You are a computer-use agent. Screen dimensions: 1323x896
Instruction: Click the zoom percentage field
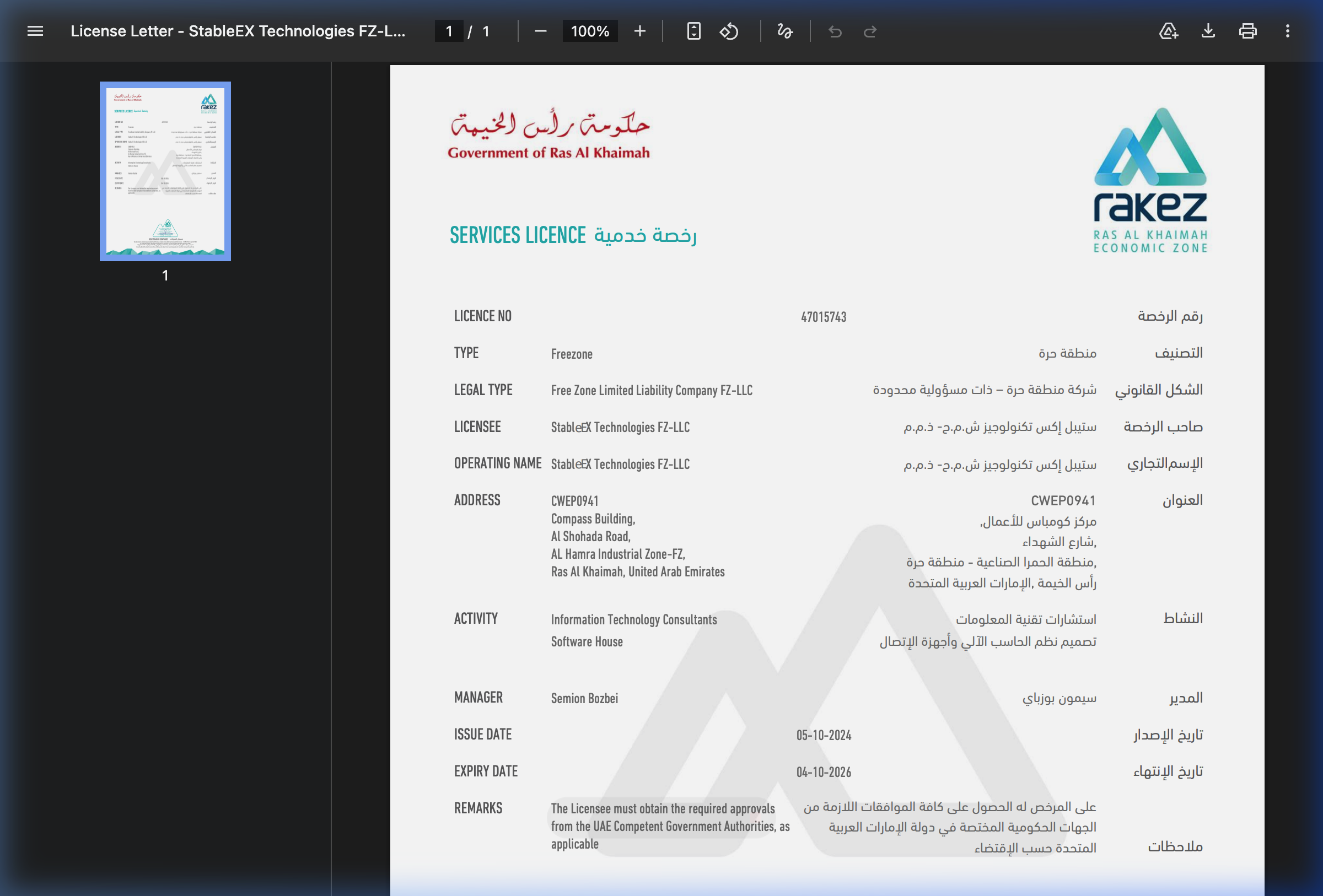click(590, 31)
